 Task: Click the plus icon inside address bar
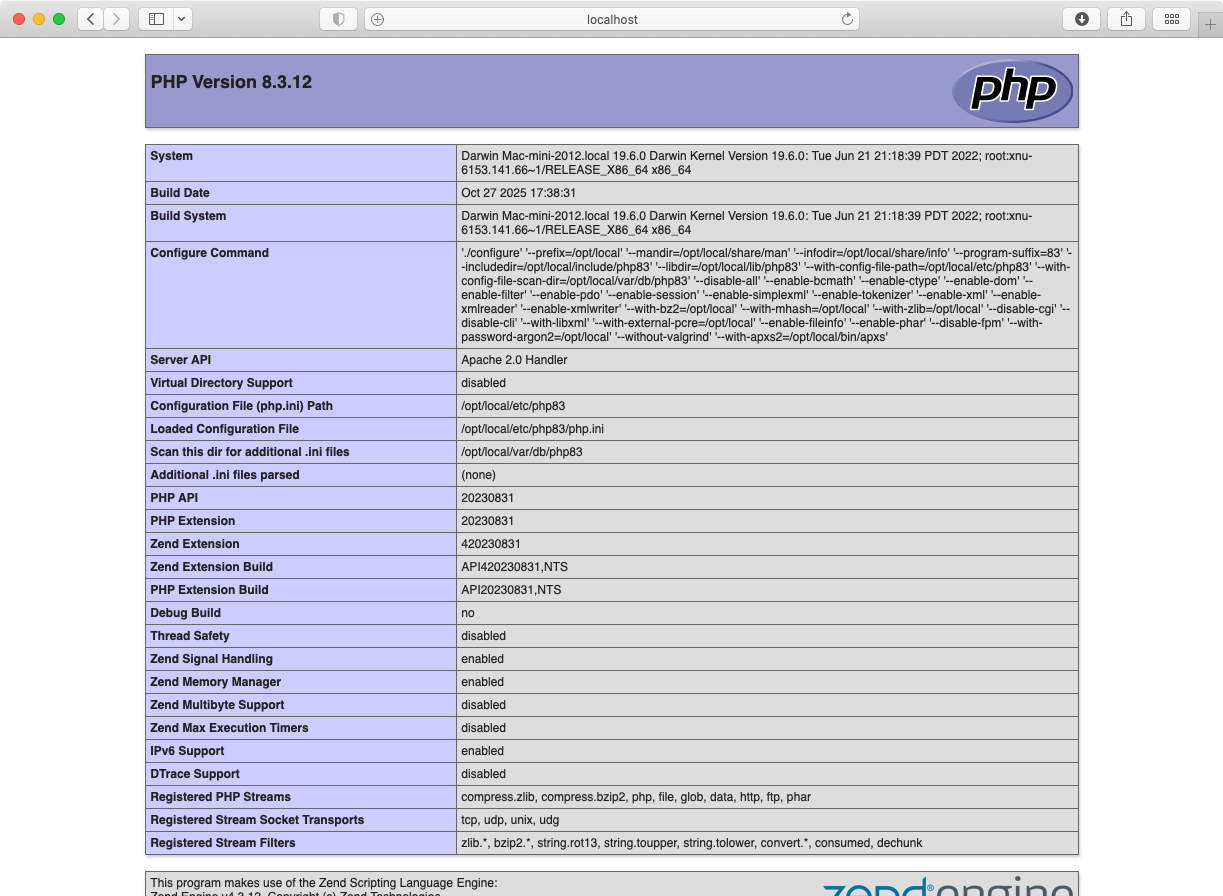click(x=378, y=19)
